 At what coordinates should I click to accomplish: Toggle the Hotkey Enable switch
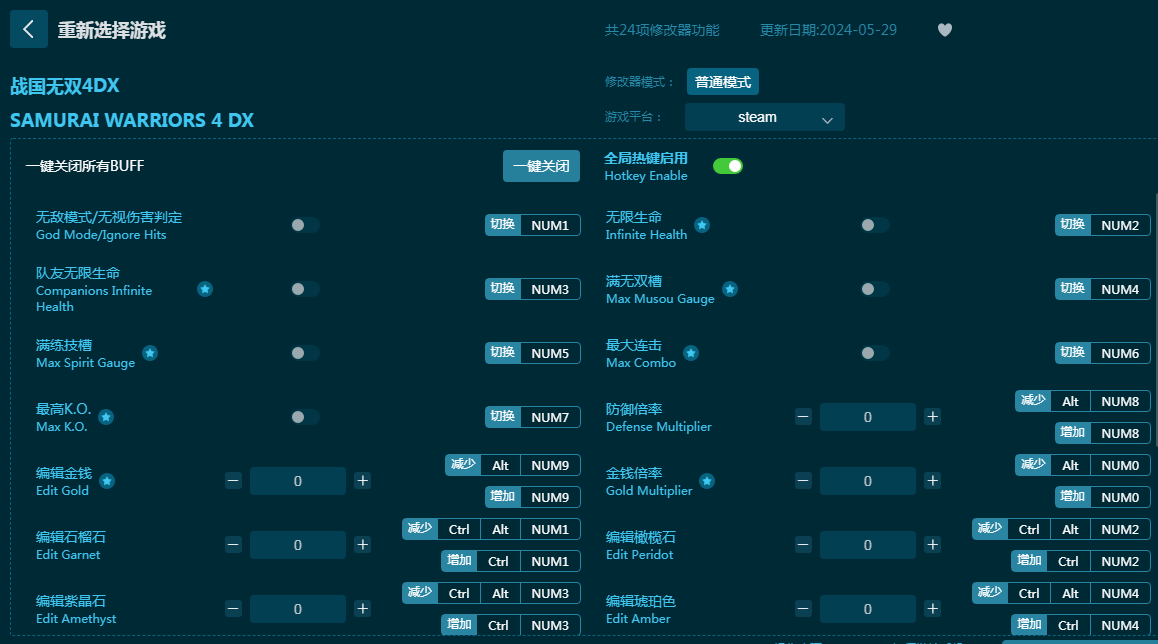727,166
